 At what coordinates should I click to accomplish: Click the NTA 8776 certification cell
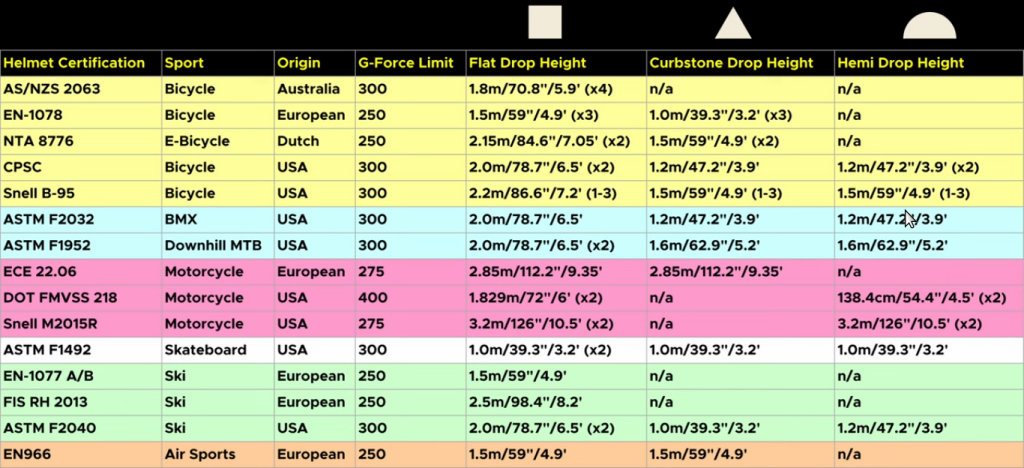81,142
